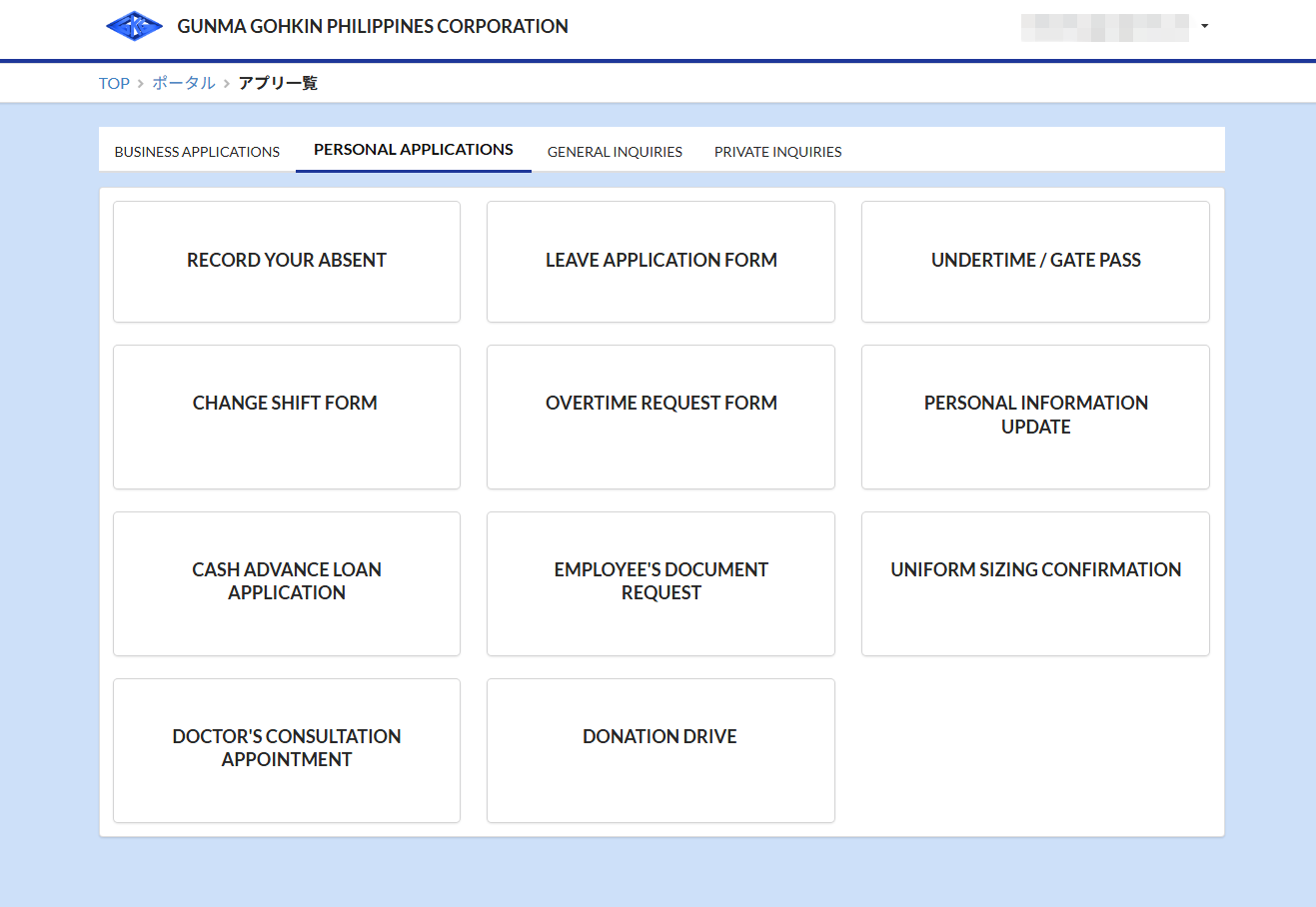Open the ポータル breadcrumb link
Viewport: 1316px width, 907px height.
click(184, 83)
